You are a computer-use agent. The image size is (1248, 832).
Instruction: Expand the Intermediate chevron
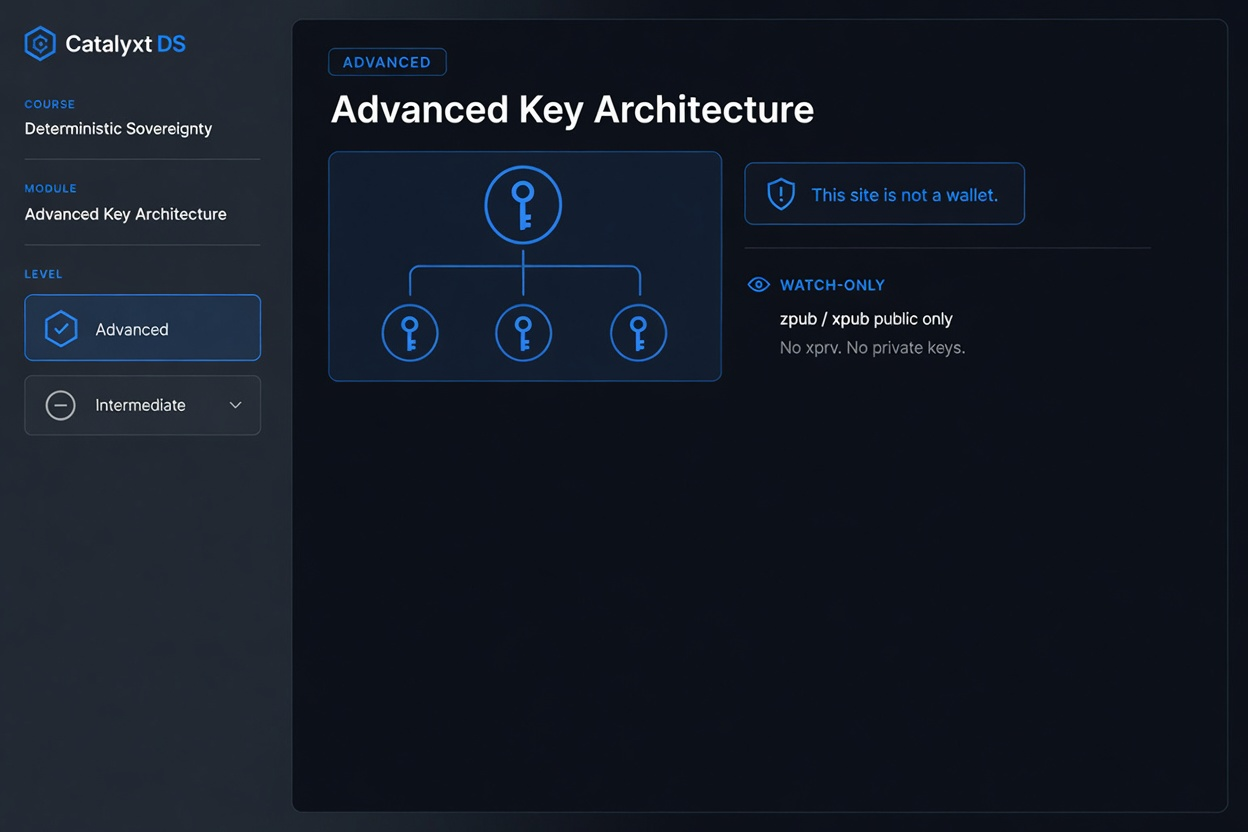pos(236,405)
